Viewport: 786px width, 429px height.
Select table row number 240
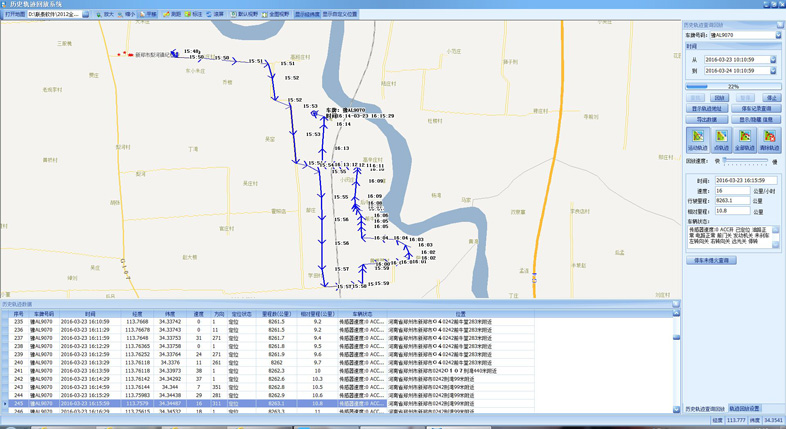click(x=18, y=363)
